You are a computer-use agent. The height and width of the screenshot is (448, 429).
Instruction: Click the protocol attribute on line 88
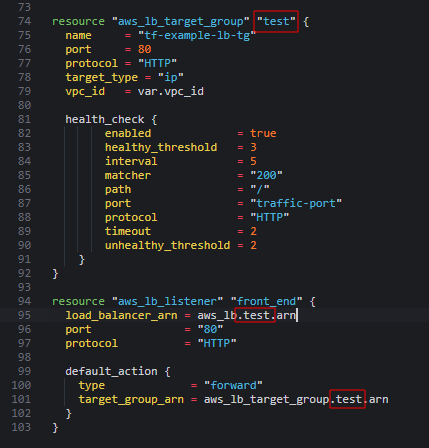(x=131, y=217)
